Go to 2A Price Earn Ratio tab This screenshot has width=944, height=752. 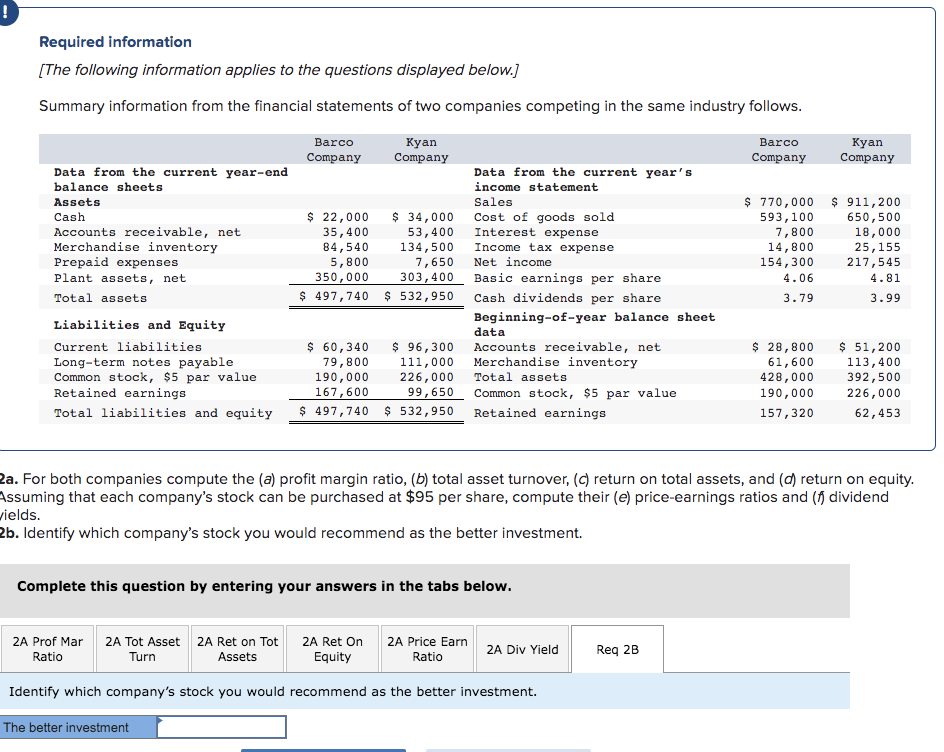(x=427, y=649)
